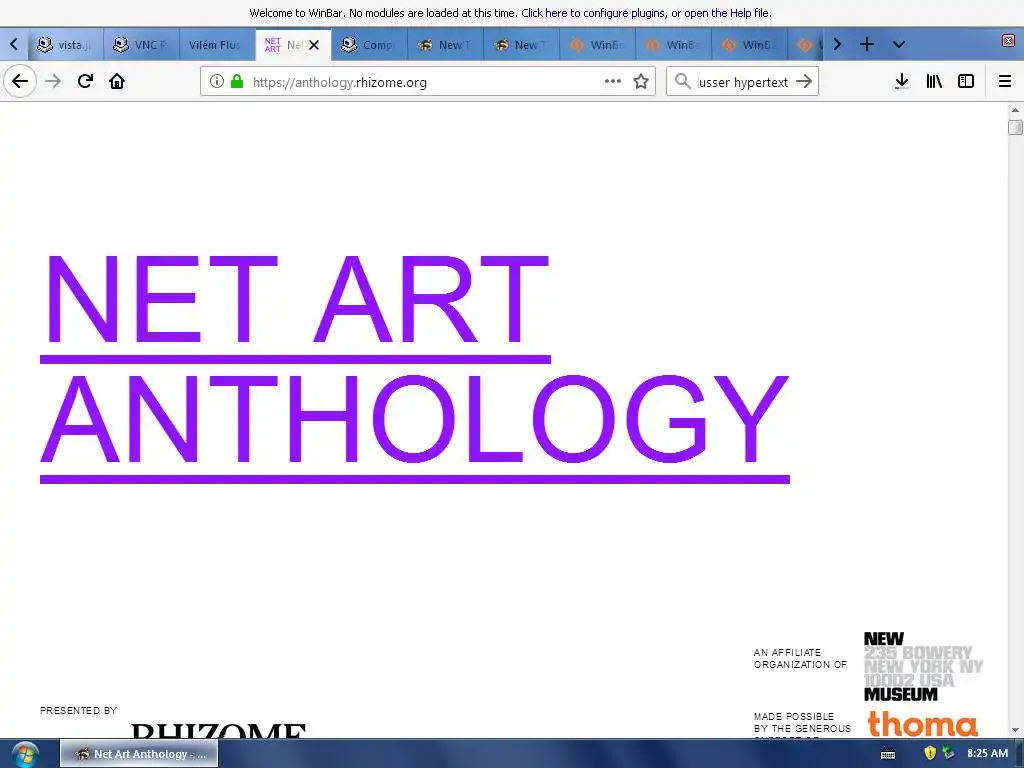The height and width of the screenshot is (768, 1024).
Task: Close the browser window red button
Action: click(1008, 40)
